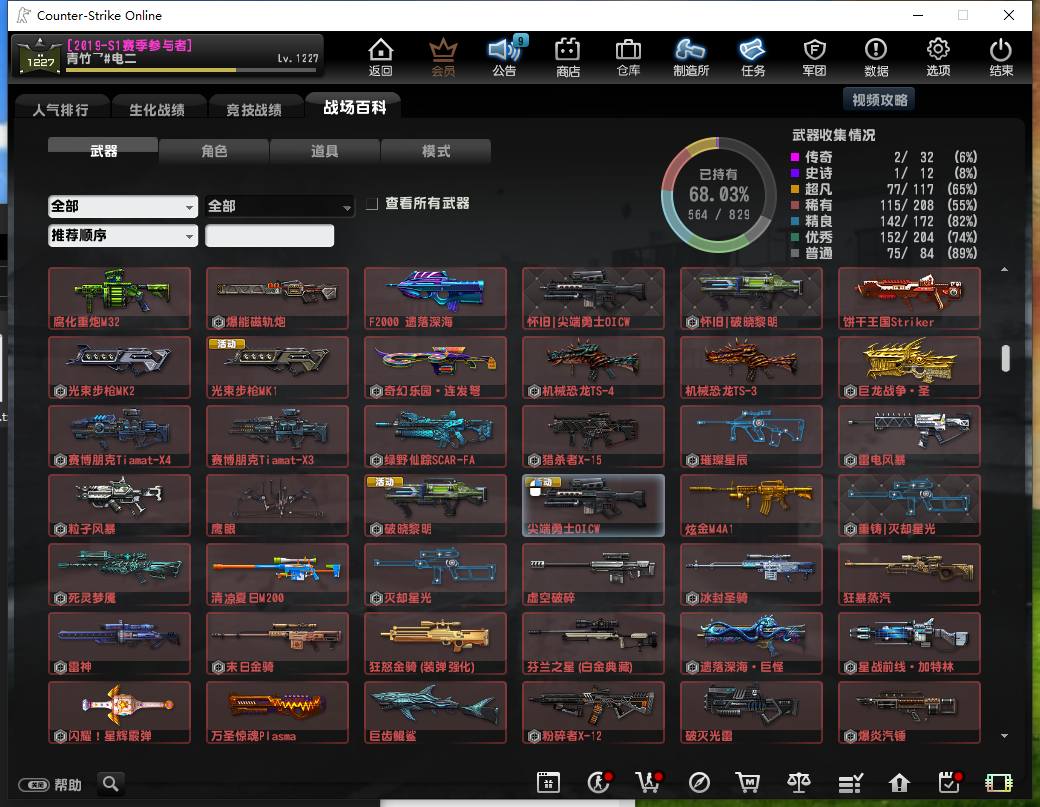
Task: Click the 视频攻略 button
Action: coord(879,100)
